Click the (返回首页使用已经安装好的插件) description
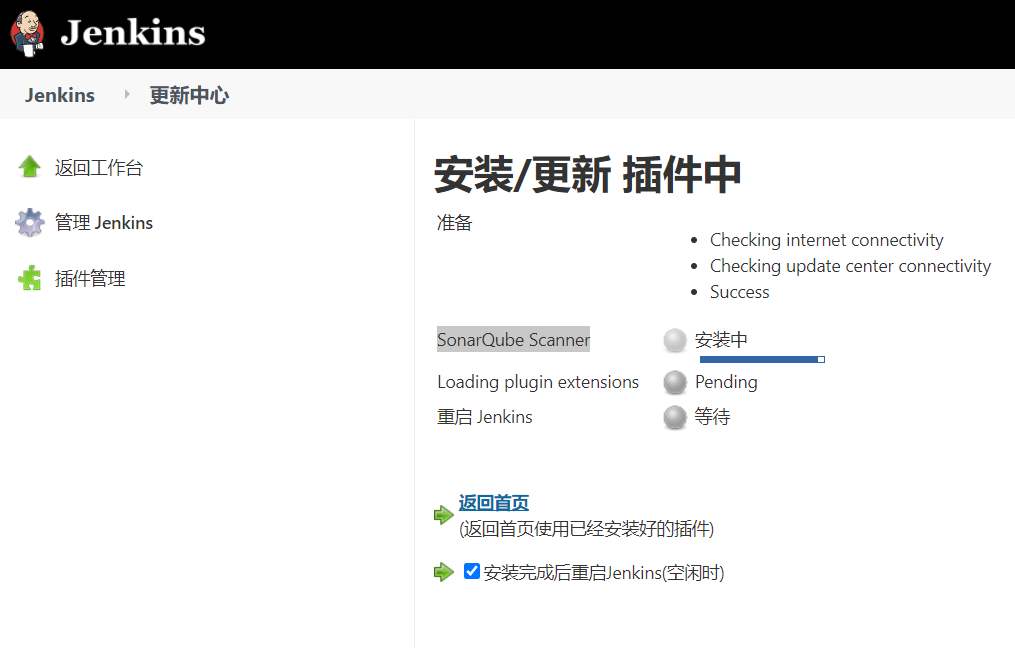The image size is (1015, 648). [586, 529]
